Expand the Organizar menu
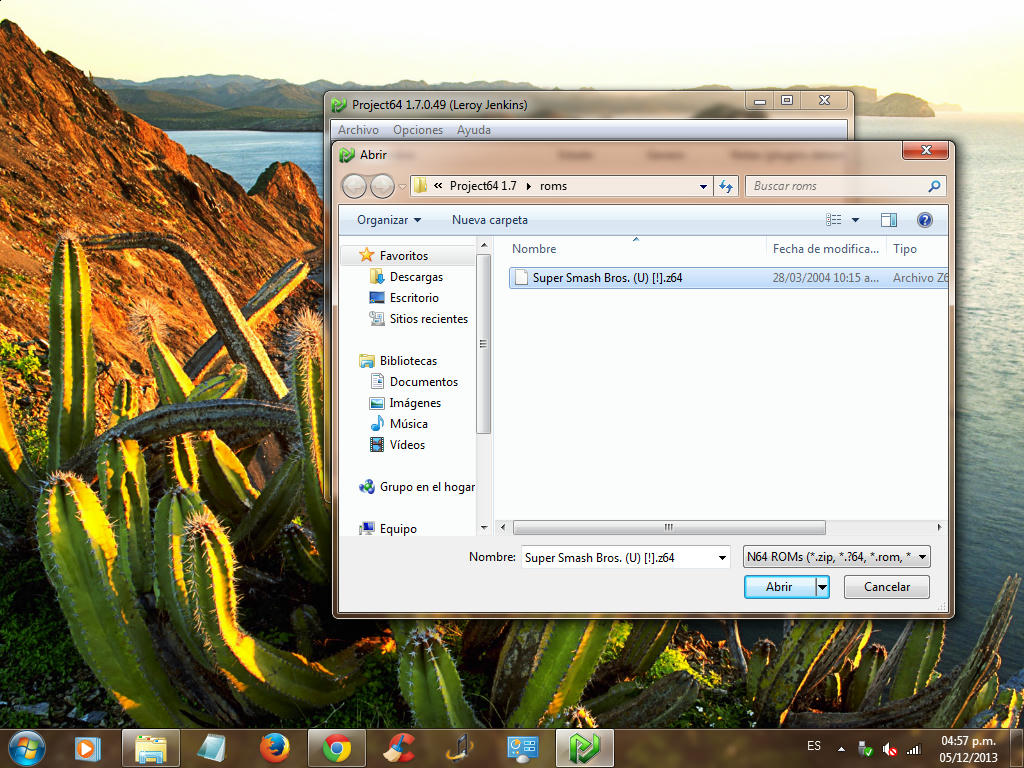1024x768 pixels. (x=389, y=220)
